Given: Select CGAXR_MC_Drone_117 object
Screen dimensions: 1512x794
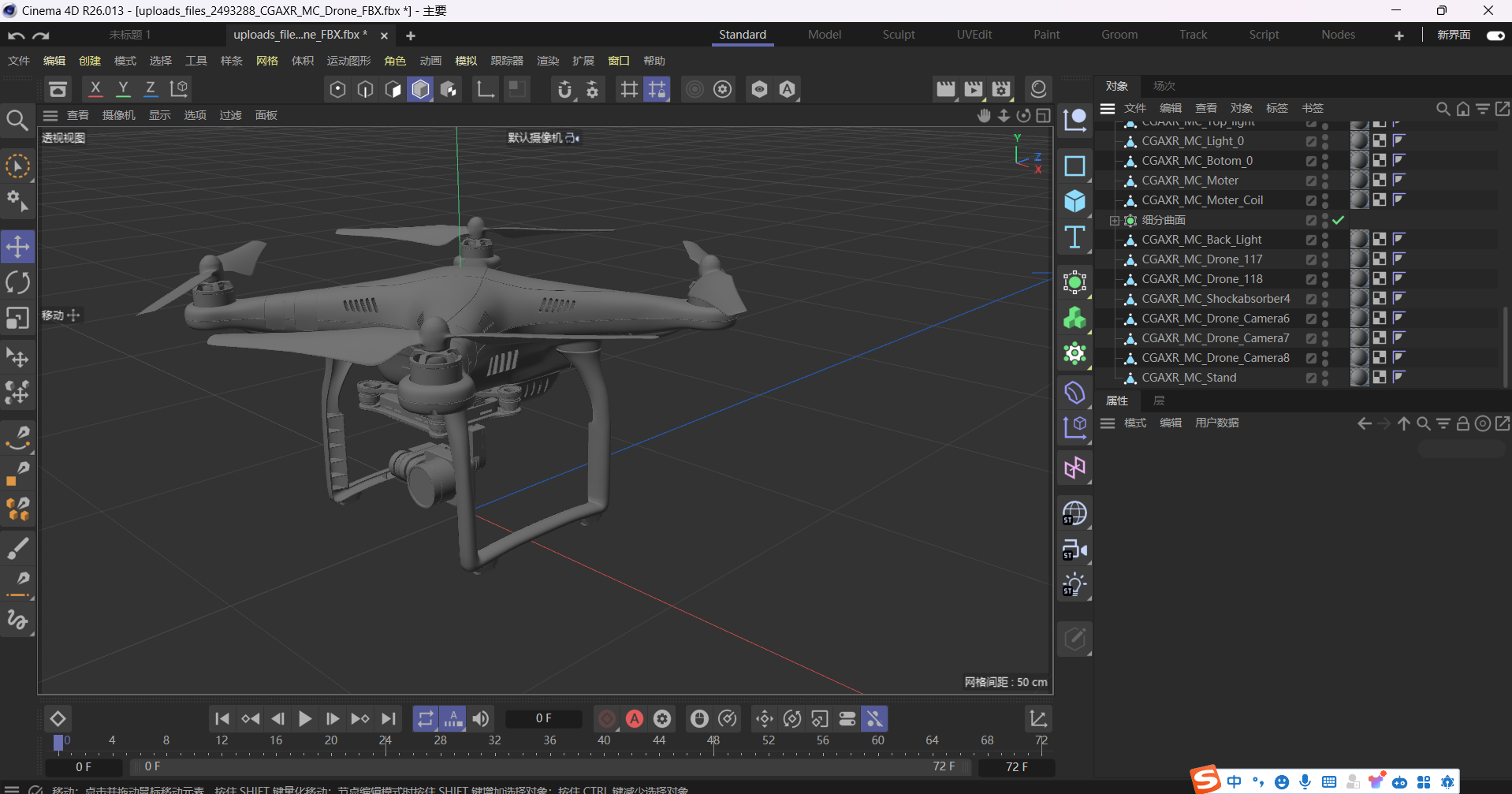Looking at the screenshot, I should (1201, 259).
